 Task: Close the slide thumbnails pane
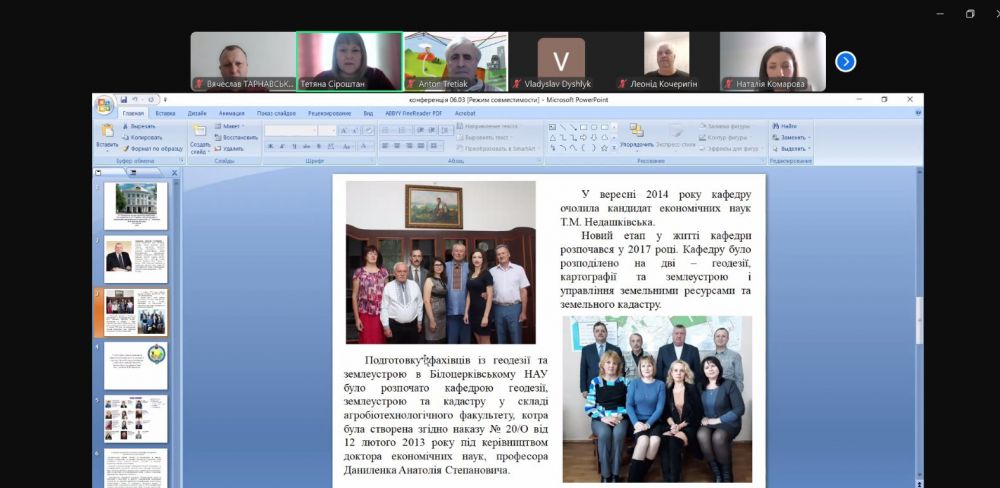pos(174,173)
